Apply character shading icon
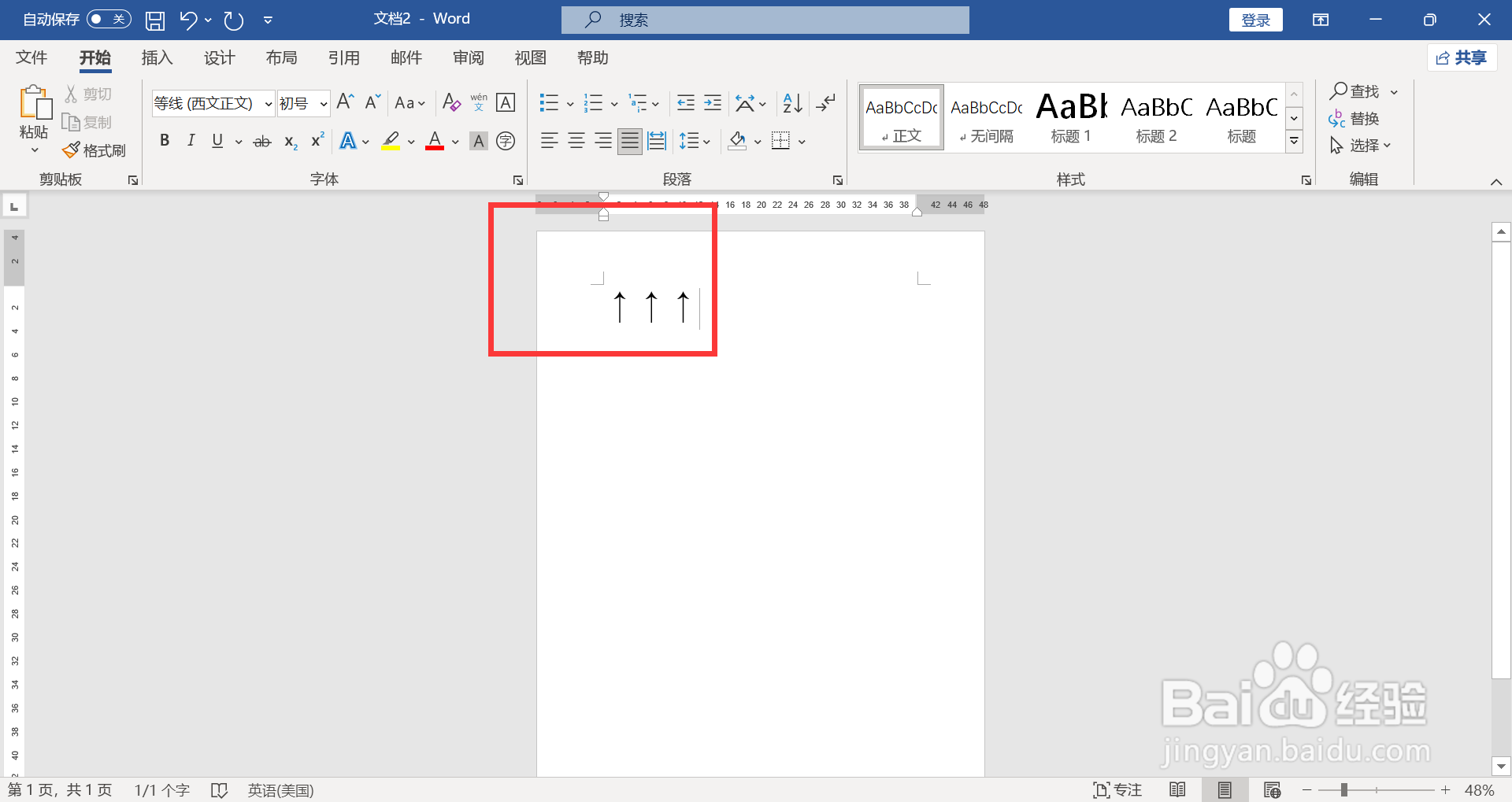The width and height of the screenshot is (1512, 802). click(x=478, y=142)
